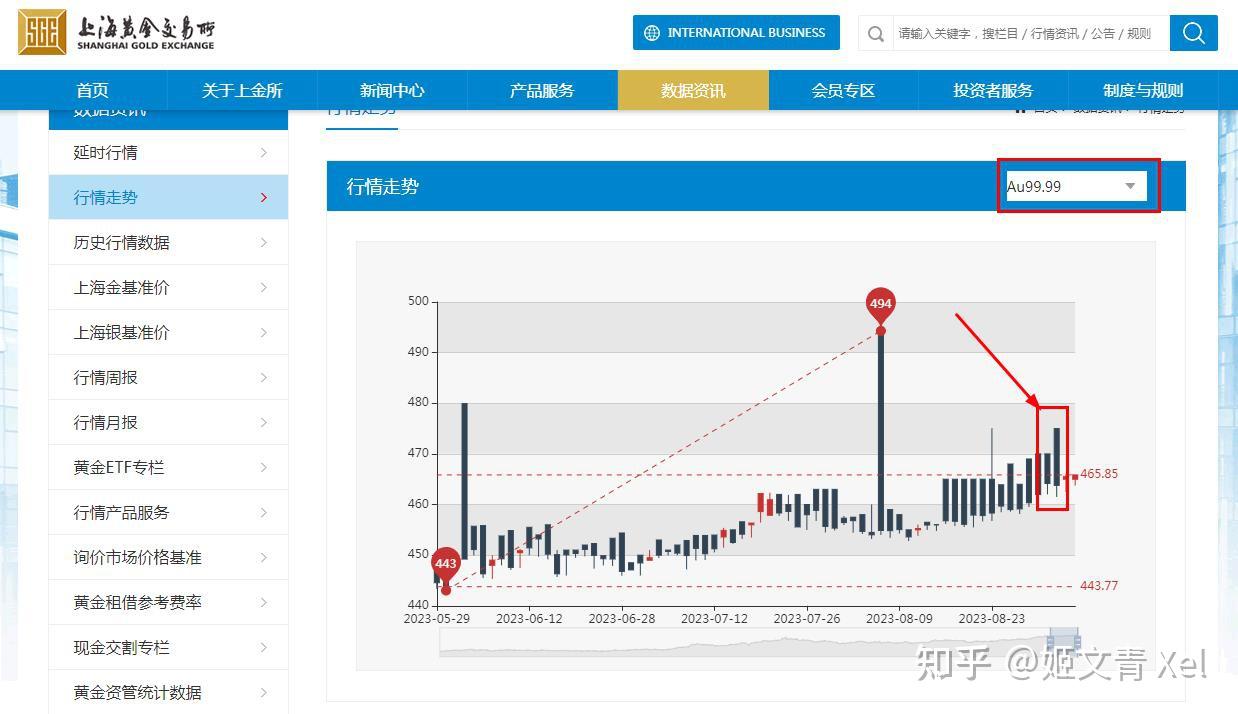1238x714 pixels.
Task: Activate the 历史行情数据 sidebar option
Action: click(120, 242)
